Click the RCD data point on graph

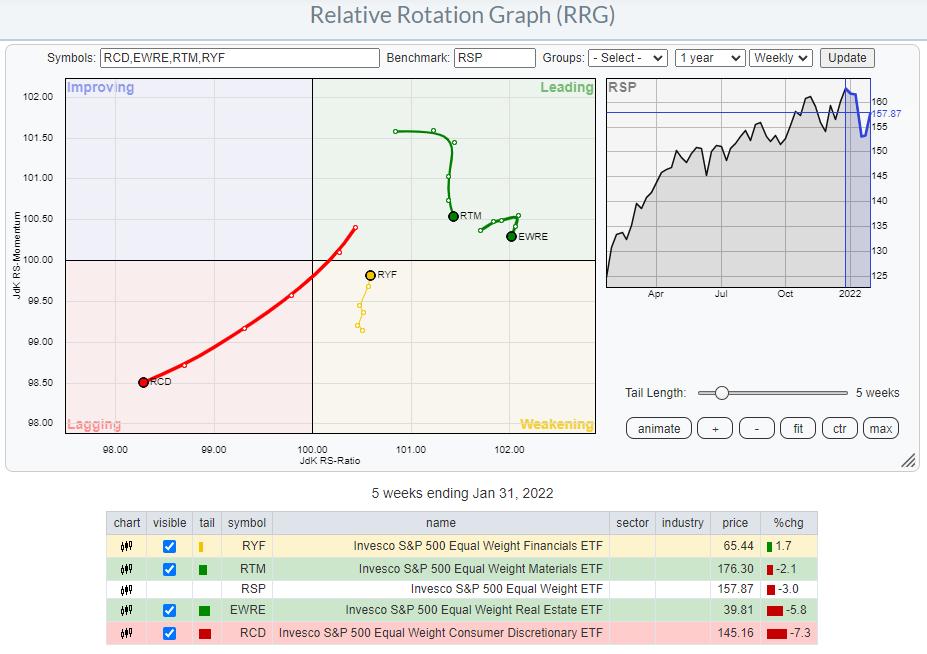(143, 382)
